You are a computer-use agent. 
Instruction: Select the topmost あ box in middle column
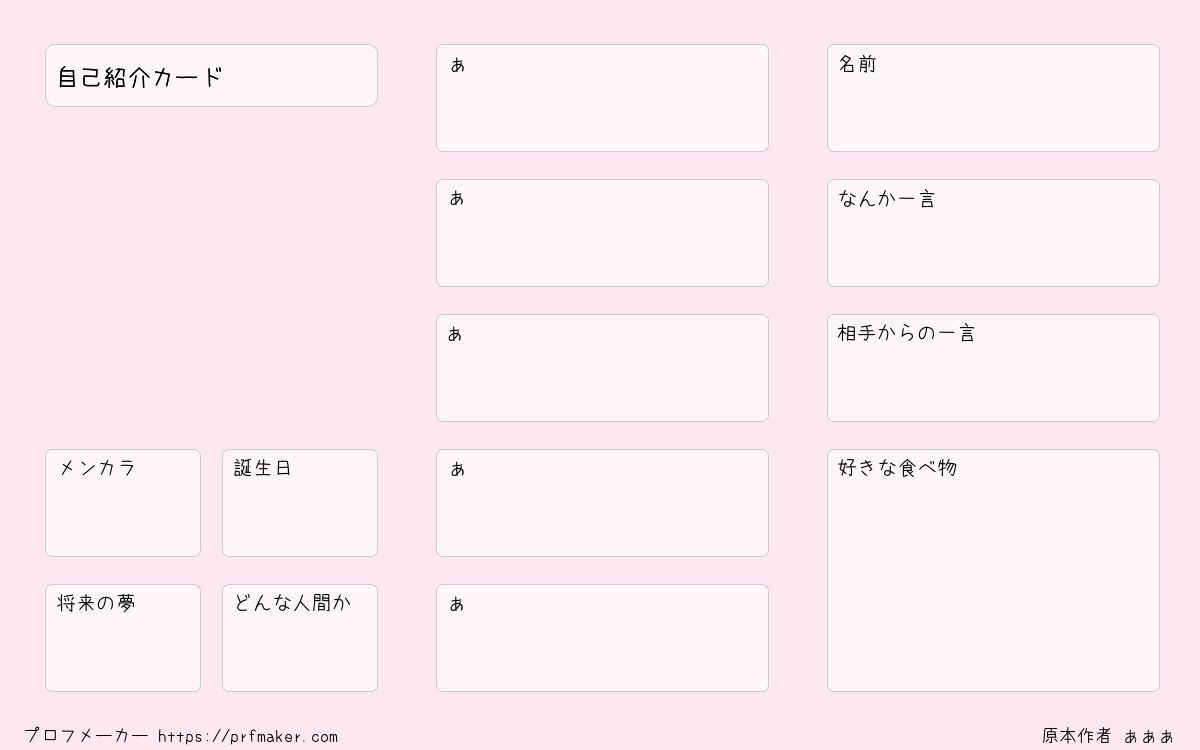click(x=602, y=98)
